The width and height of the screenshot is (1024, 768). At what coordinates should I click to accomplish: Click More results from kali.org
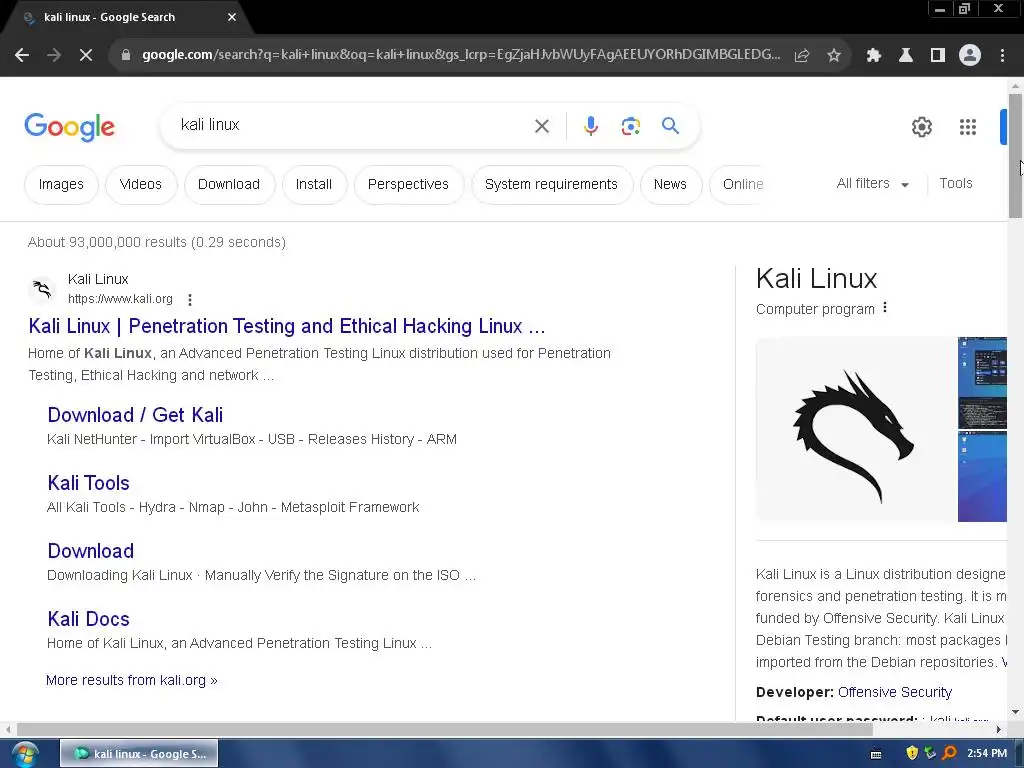pyautogui.click(x=131, y=680)
